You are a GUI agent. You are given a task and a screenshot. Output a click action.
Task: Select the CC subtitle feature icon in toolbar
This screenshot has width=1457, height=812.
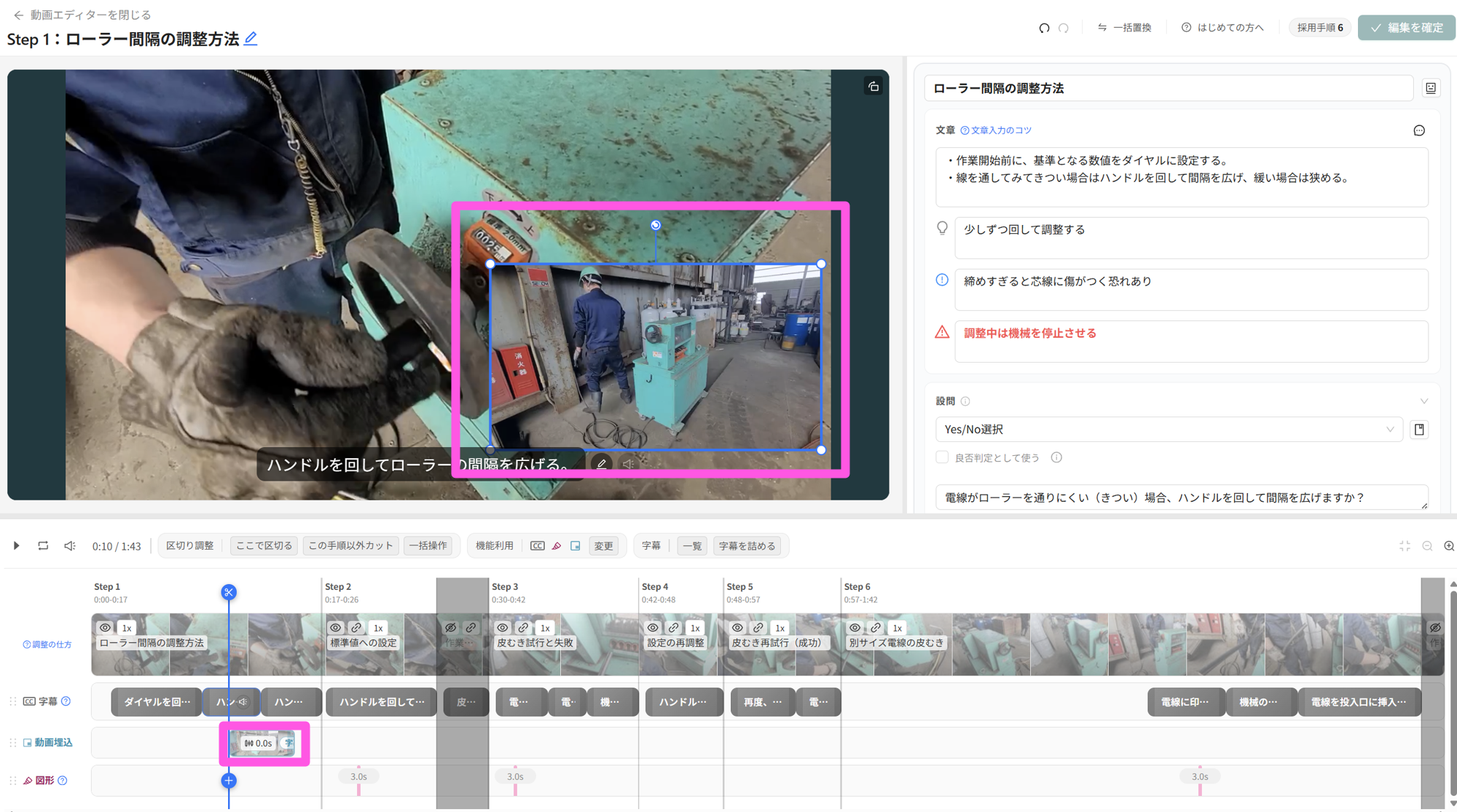tap(538, 545)
